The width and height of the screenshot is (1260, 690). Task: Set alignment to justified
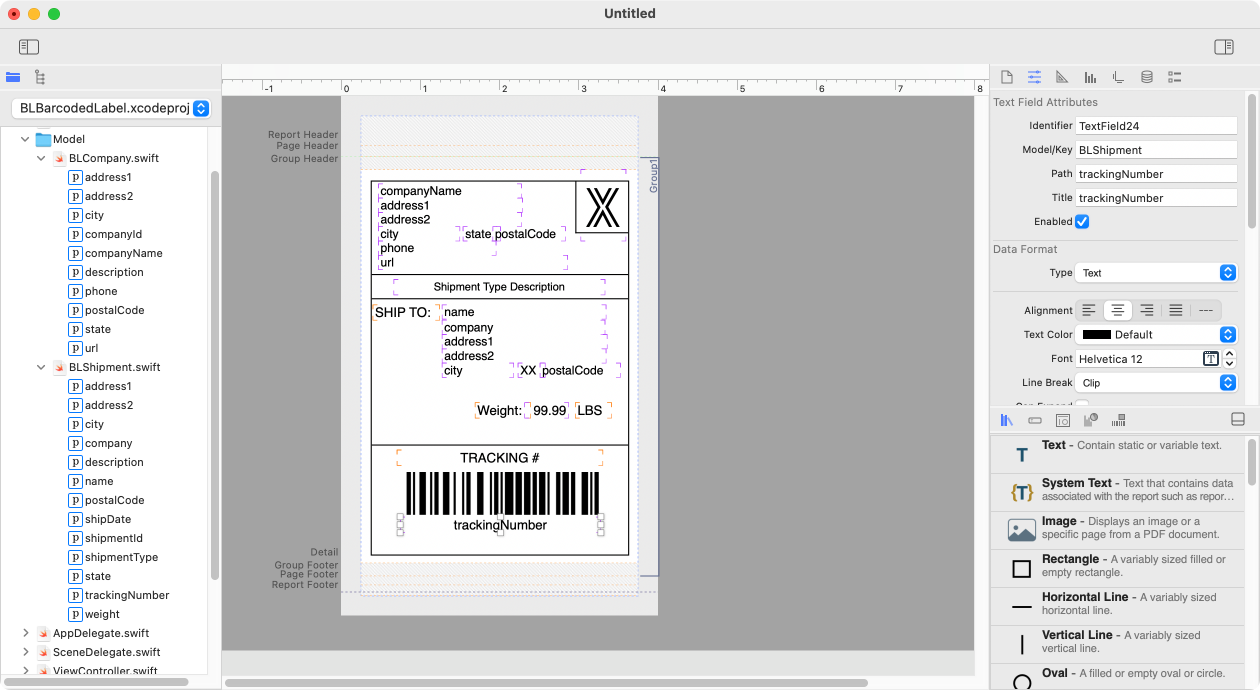[x=1176, y=310]
